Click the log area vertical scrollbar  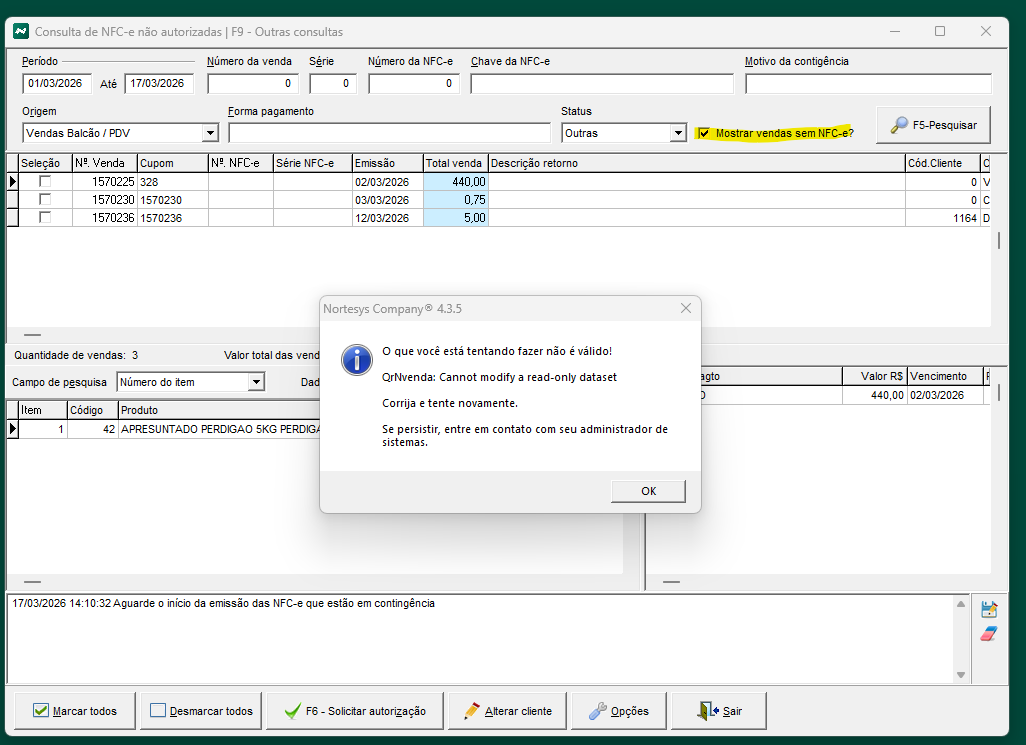pos(962,640)
